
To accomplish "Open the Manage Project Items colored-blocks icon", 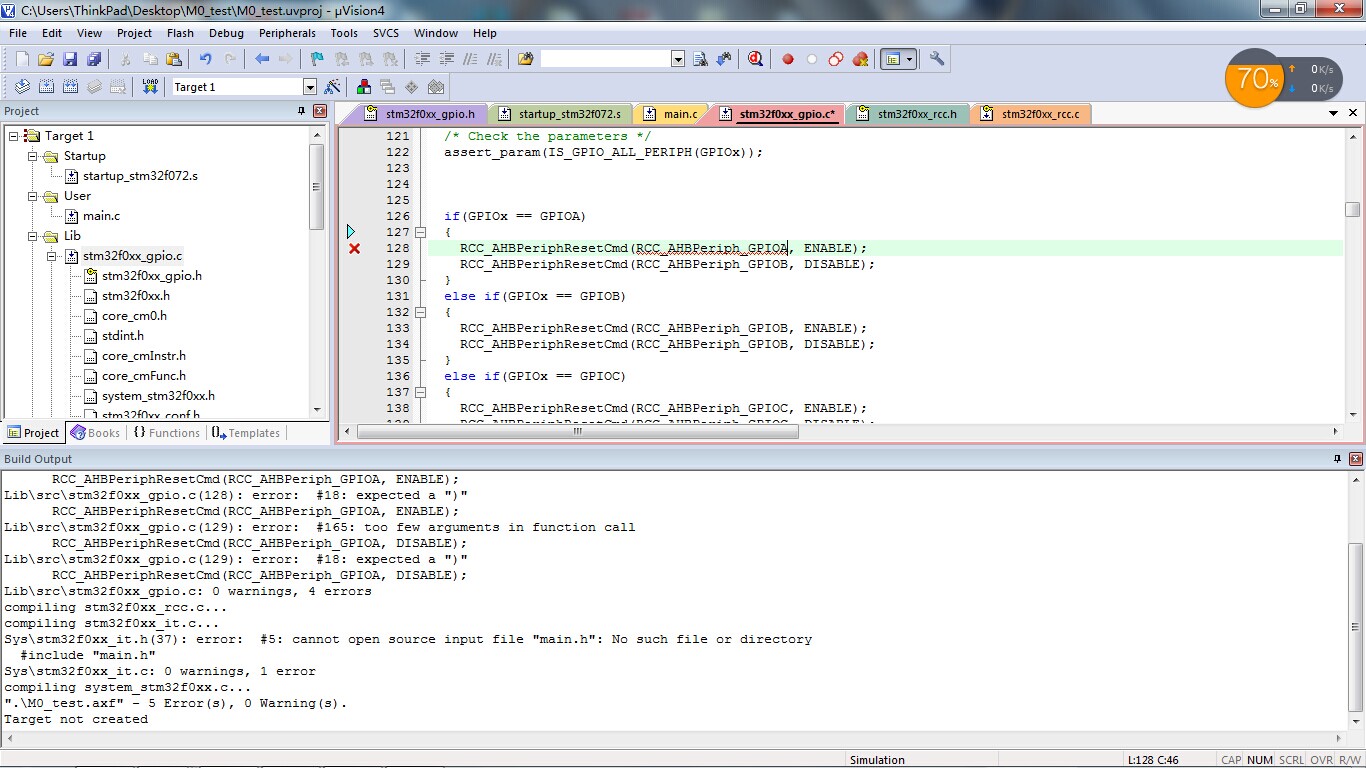I will pyautogui.click(x=364, y=87).
